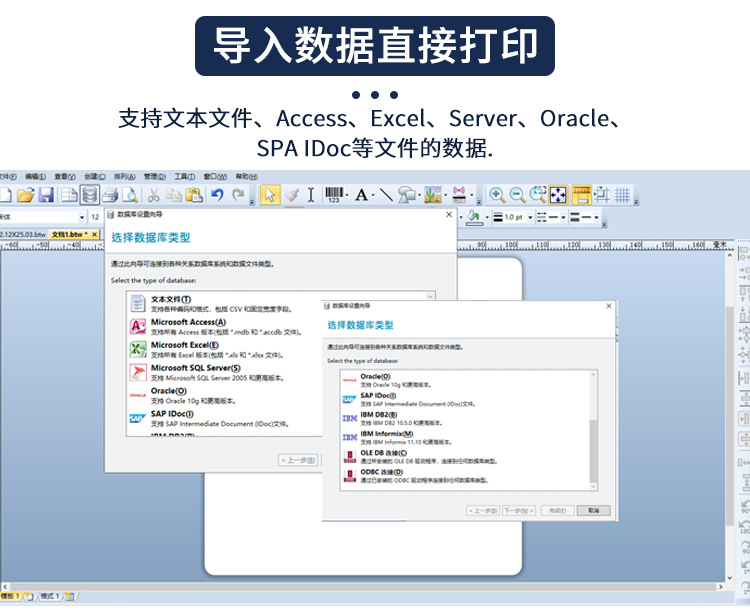Screen dimensions: 750x616
Task: Insert a picture with the cactus image tool
Action: [433, 195]
